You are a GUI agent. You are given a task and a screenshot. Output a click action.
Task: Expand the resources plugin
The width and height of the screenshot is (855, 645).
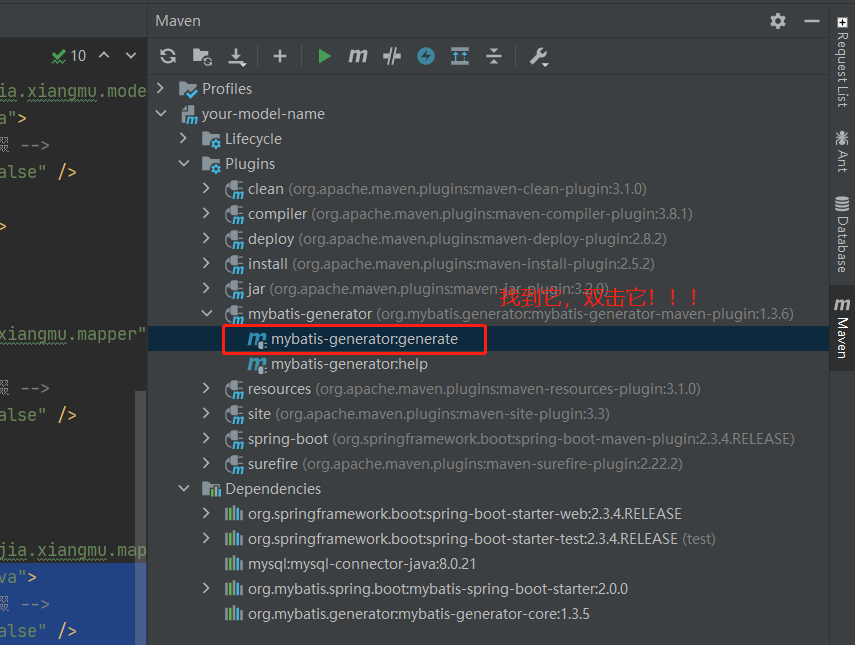pos(206,388)
